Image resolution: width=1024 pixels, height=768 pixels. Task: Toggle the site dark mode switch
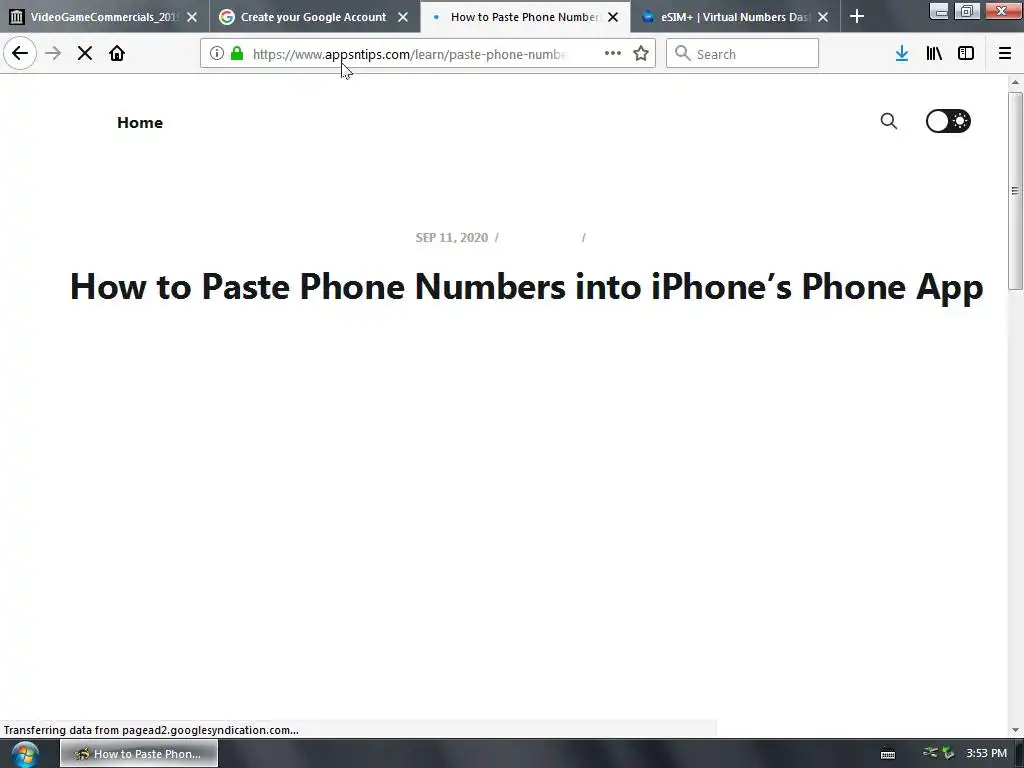coord(948,121)
